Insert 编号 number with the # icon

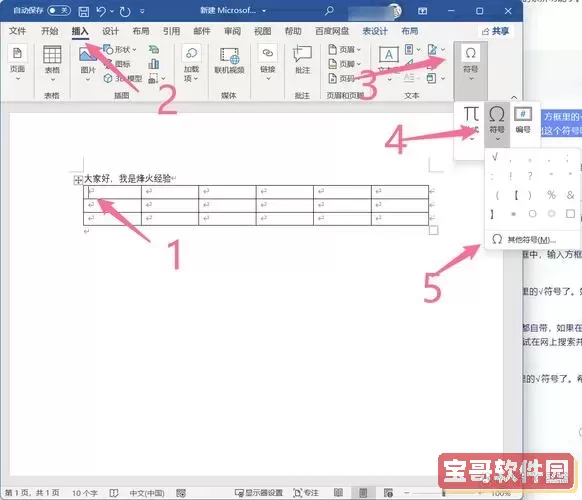(x=523, y=120)
